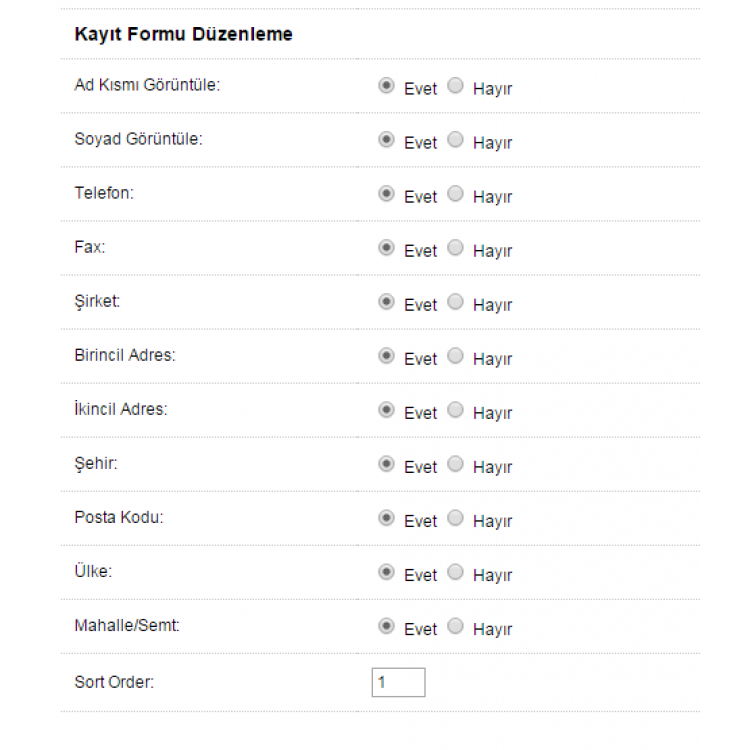Select Hayır for Şehir
The image size is (750, 750).
455,464
